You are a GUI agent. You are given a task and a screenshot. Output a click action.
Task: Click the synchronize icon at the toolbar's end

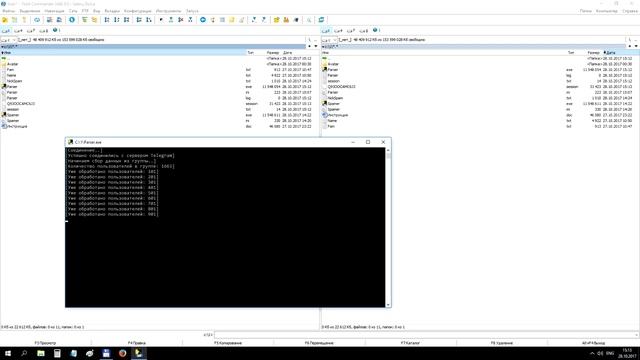[321, 20]
